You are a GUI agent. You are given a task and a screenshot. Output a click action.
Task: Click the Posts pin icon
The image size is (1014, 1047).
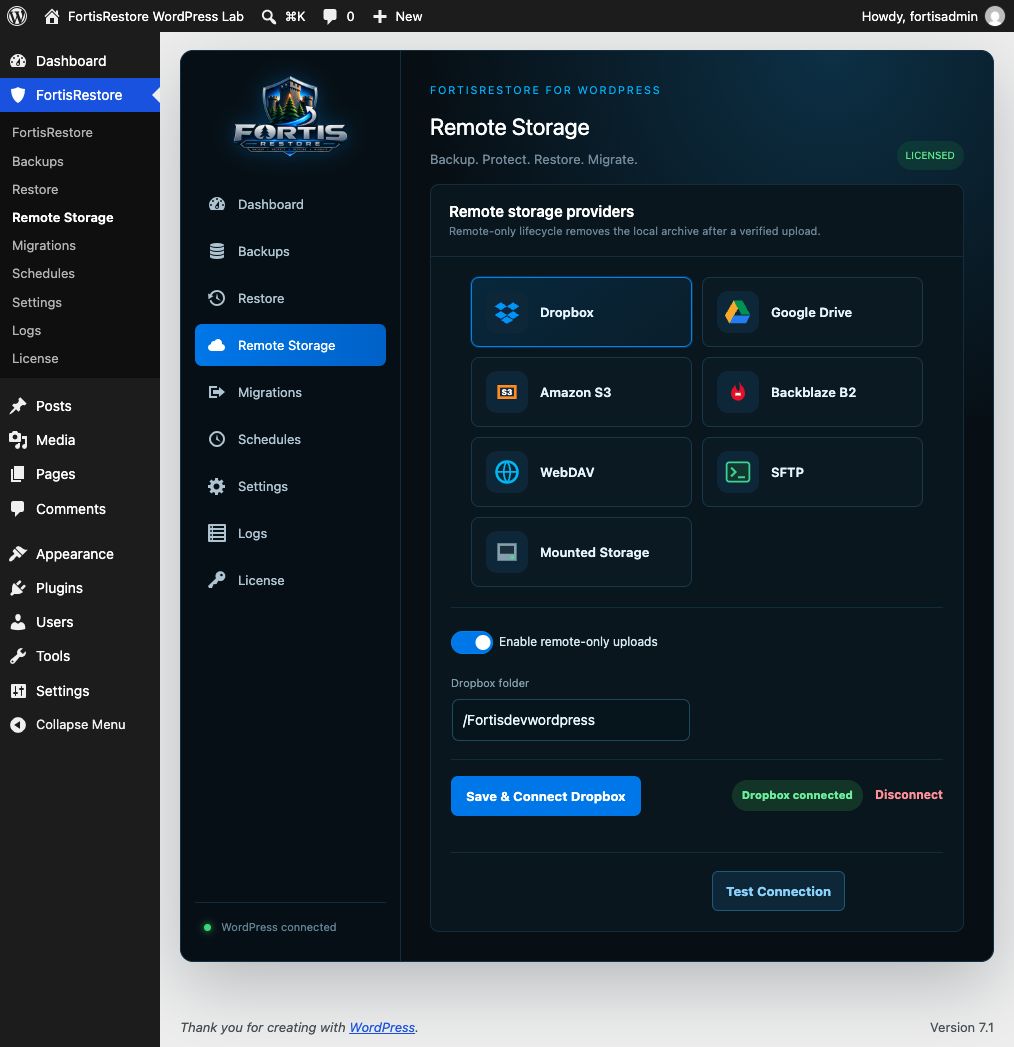pyautogui.click(x=18, y=406)
